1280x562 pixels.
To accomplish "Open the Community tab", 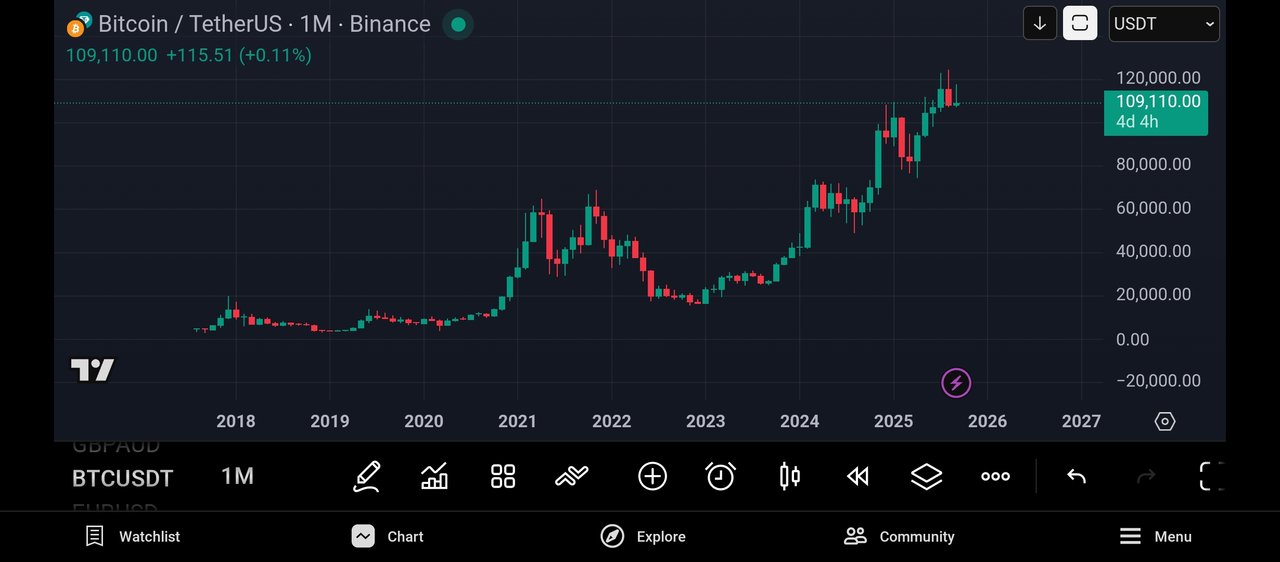I will [899, 537].
